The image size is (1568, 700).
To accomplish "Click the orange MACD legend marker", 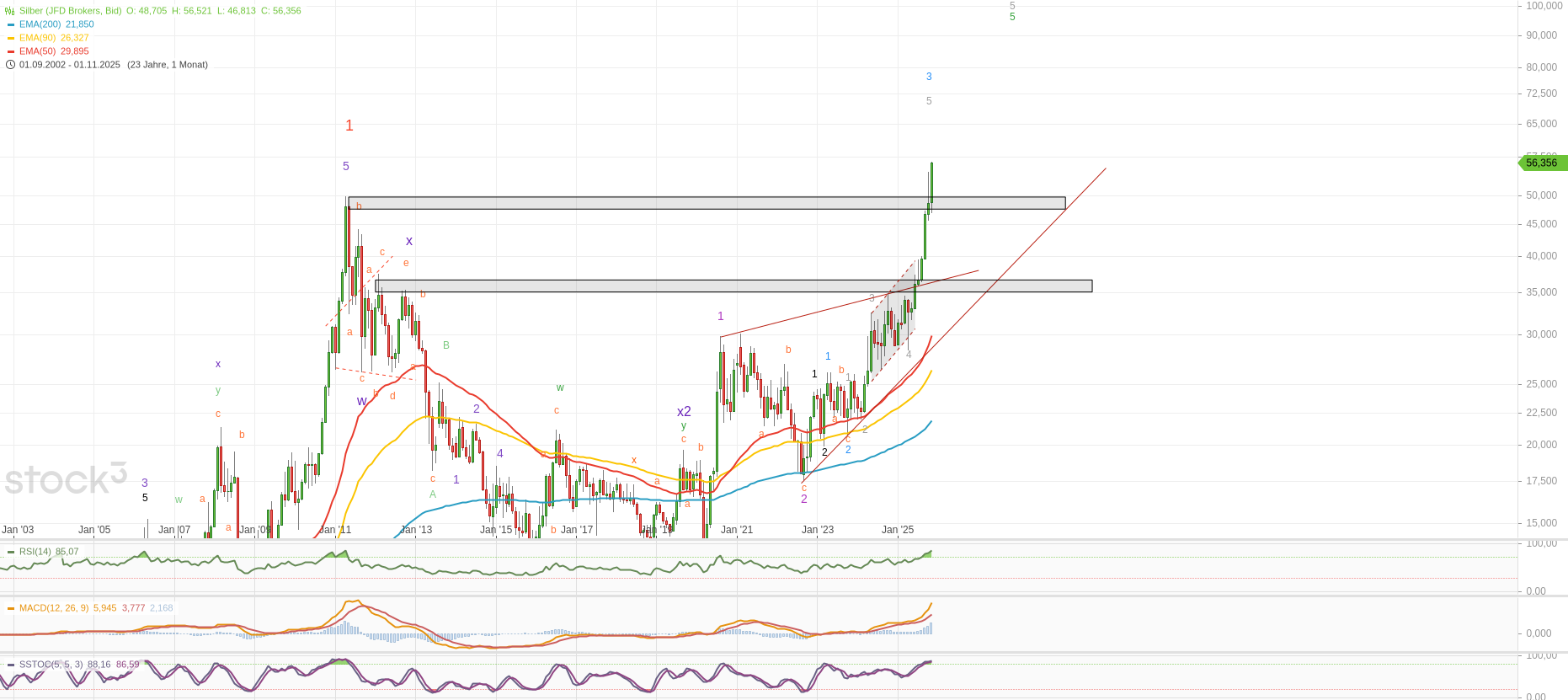I will pyautogui.click(x=10, y=608).
